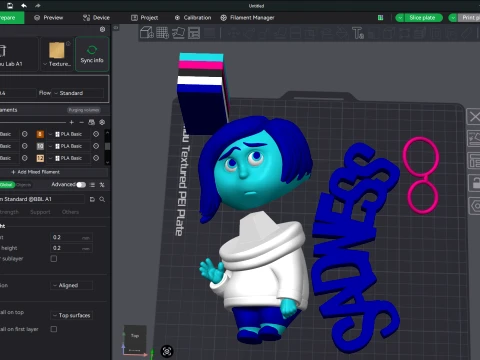Expand the Print plate dropdown arrow
This screenshot has width=480, height=360.
[x=453, y=18]
